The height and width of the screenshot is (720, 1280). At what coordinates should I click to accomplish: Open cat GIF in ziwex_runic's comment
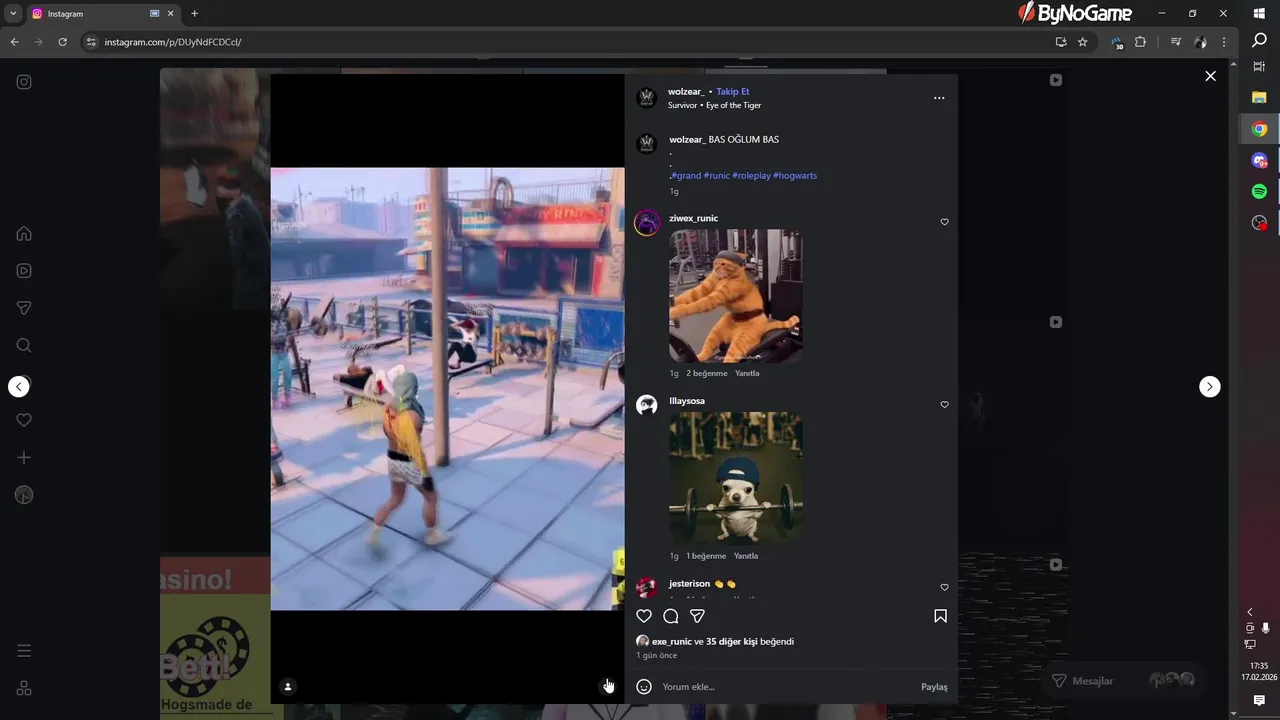[x=735, y=296]
